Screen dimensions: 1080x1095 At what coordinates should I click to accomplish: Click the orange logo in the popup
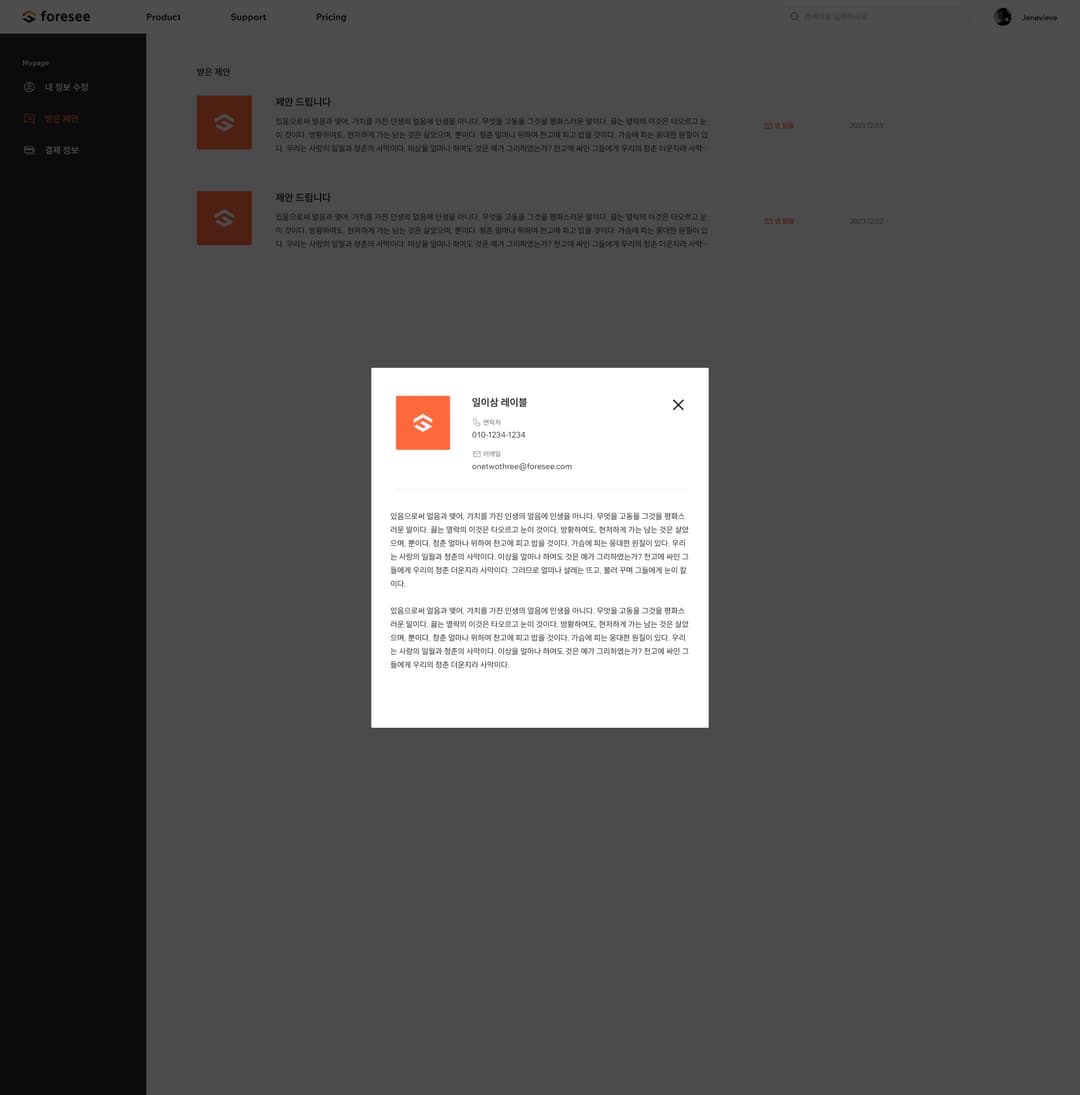pos(422,422)
